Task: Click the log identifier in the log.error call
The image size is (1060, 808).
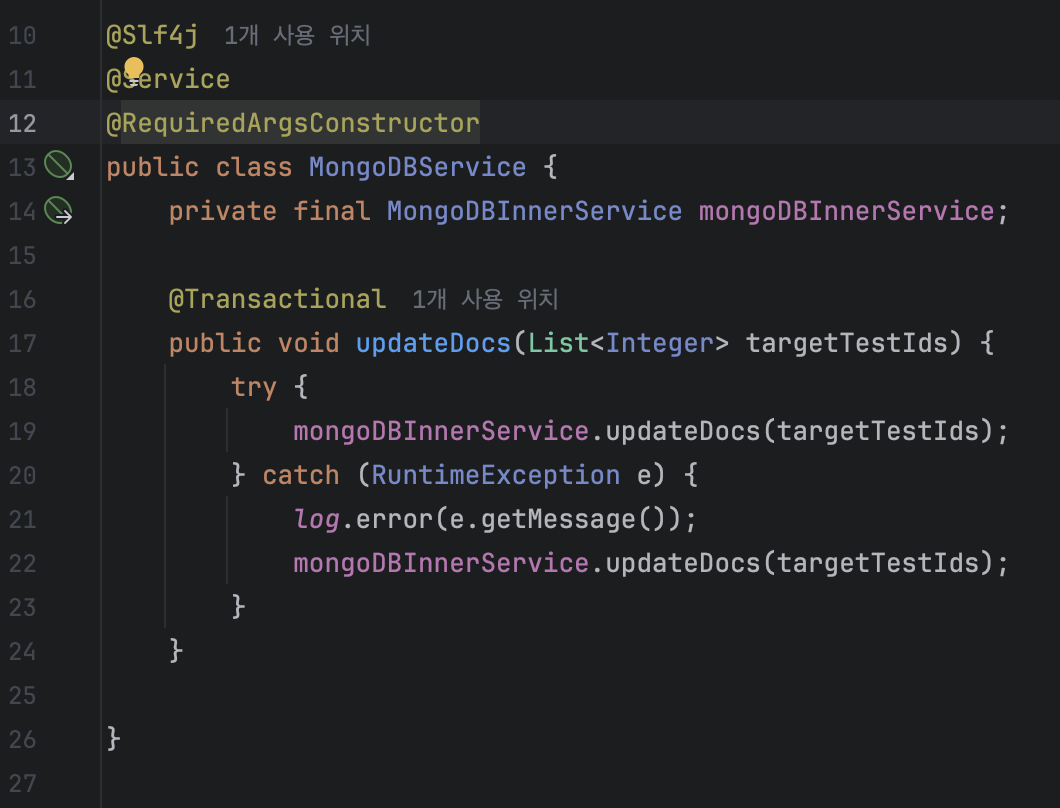Action: click(x=316, y=519)
